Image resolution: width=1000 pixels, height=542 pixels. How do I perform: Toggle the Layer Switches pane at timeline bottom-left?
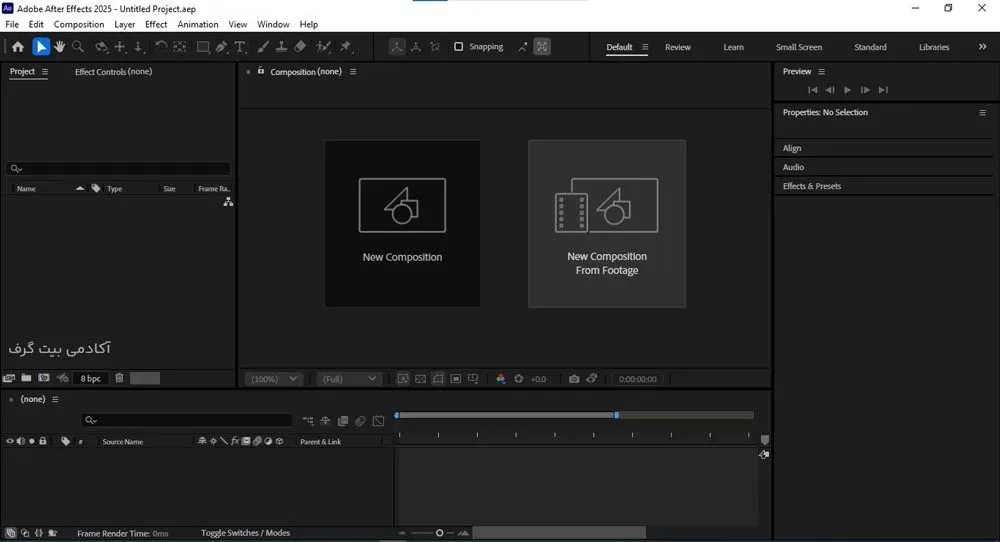click(10, 533)
